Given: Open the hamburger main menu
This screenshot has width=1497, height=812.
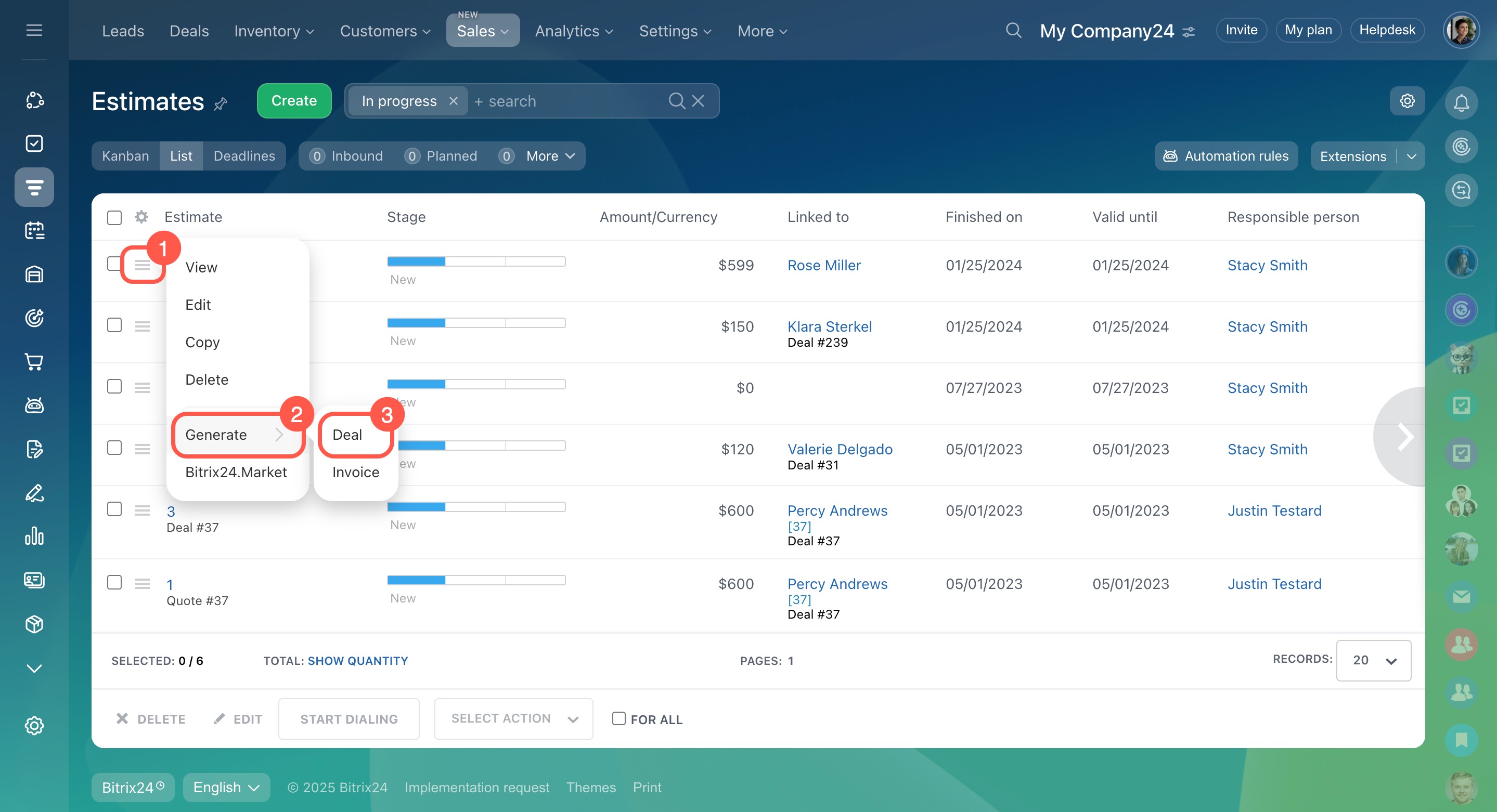Looking at the screenshot, I should (34, 30).
